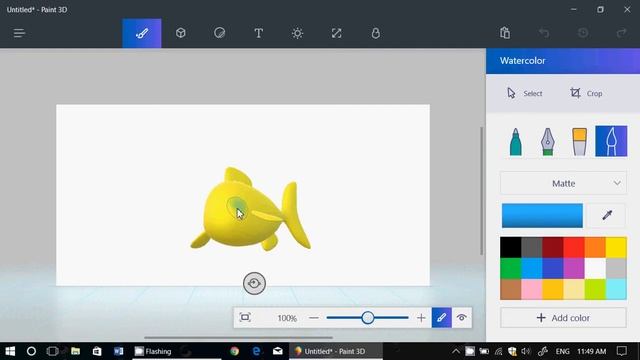Pick the light gray color swatch
Image resolution: width=640 pixels, height=360 pixels.
[616, 268]
